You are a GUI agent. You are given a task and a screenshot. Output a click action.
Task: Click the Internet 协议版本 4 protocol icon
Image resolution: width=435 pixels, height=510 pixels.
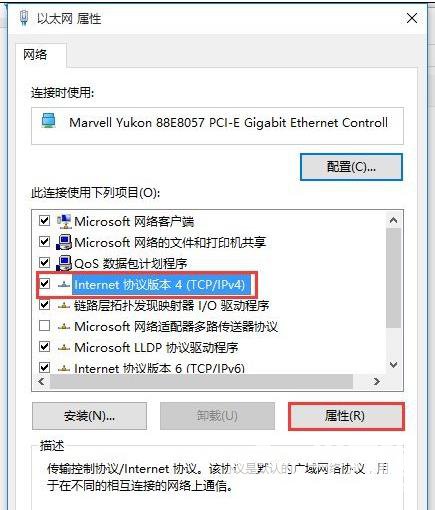tap(64, 285)
